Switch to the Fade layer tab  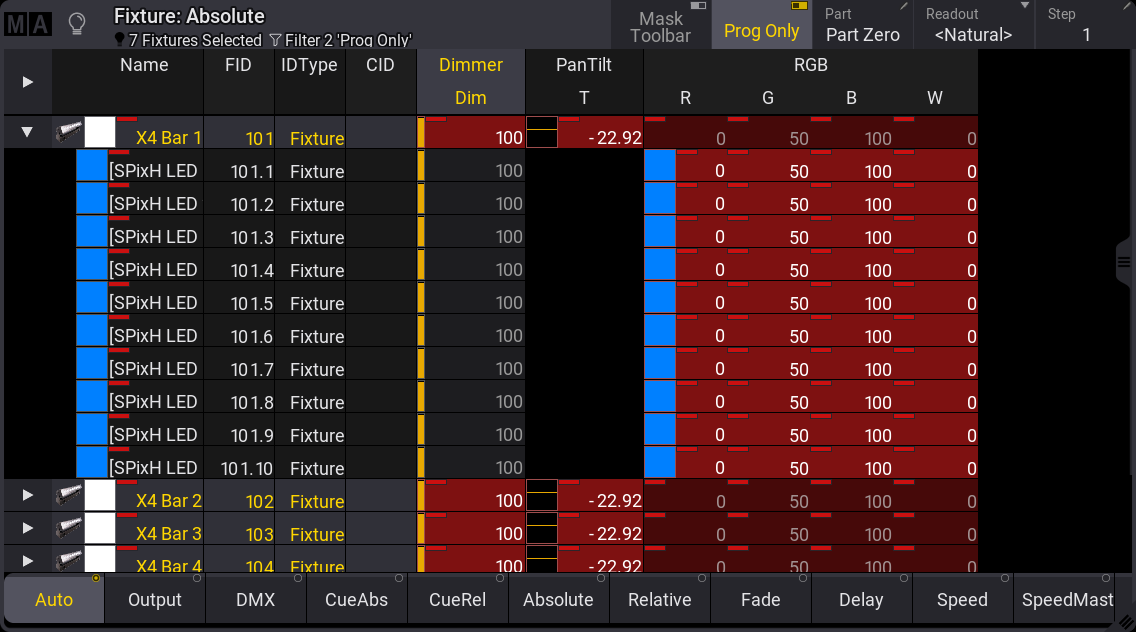coord(761,599)
